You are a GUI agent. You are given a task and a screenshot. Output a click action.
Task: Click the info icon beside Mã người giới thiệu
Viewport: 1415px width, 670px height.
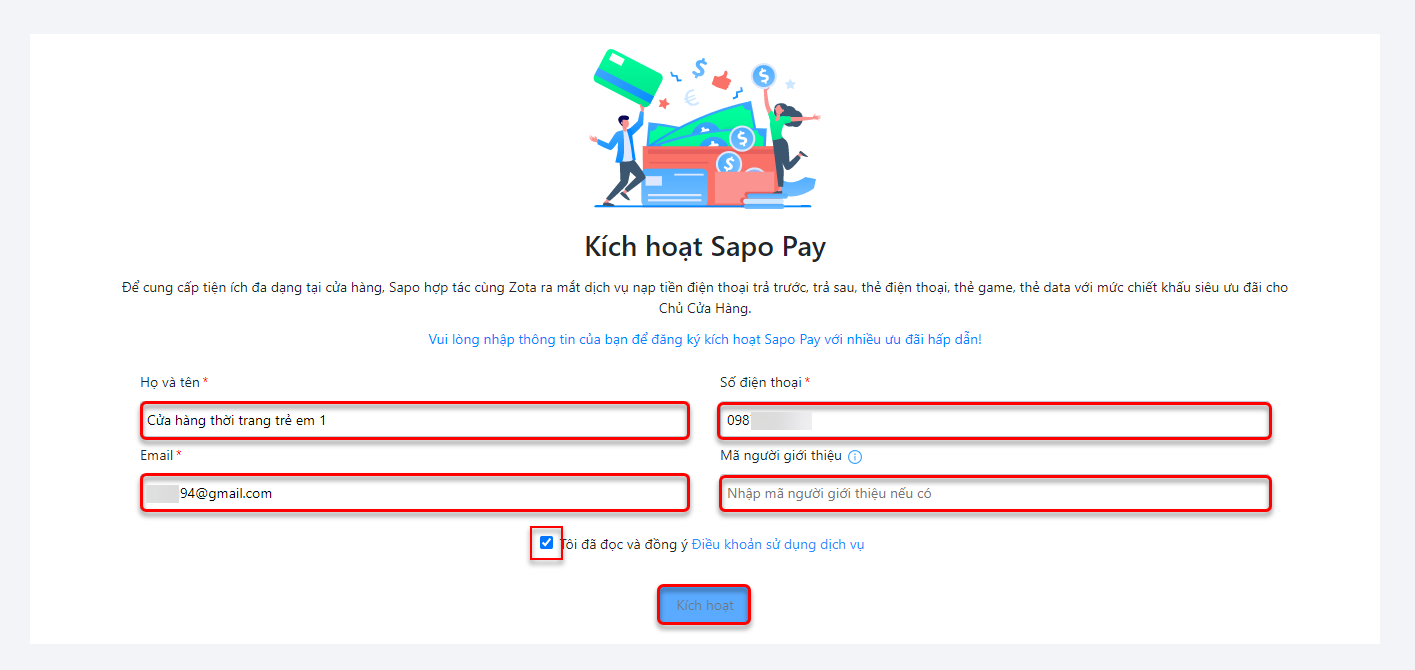[855, 457]
